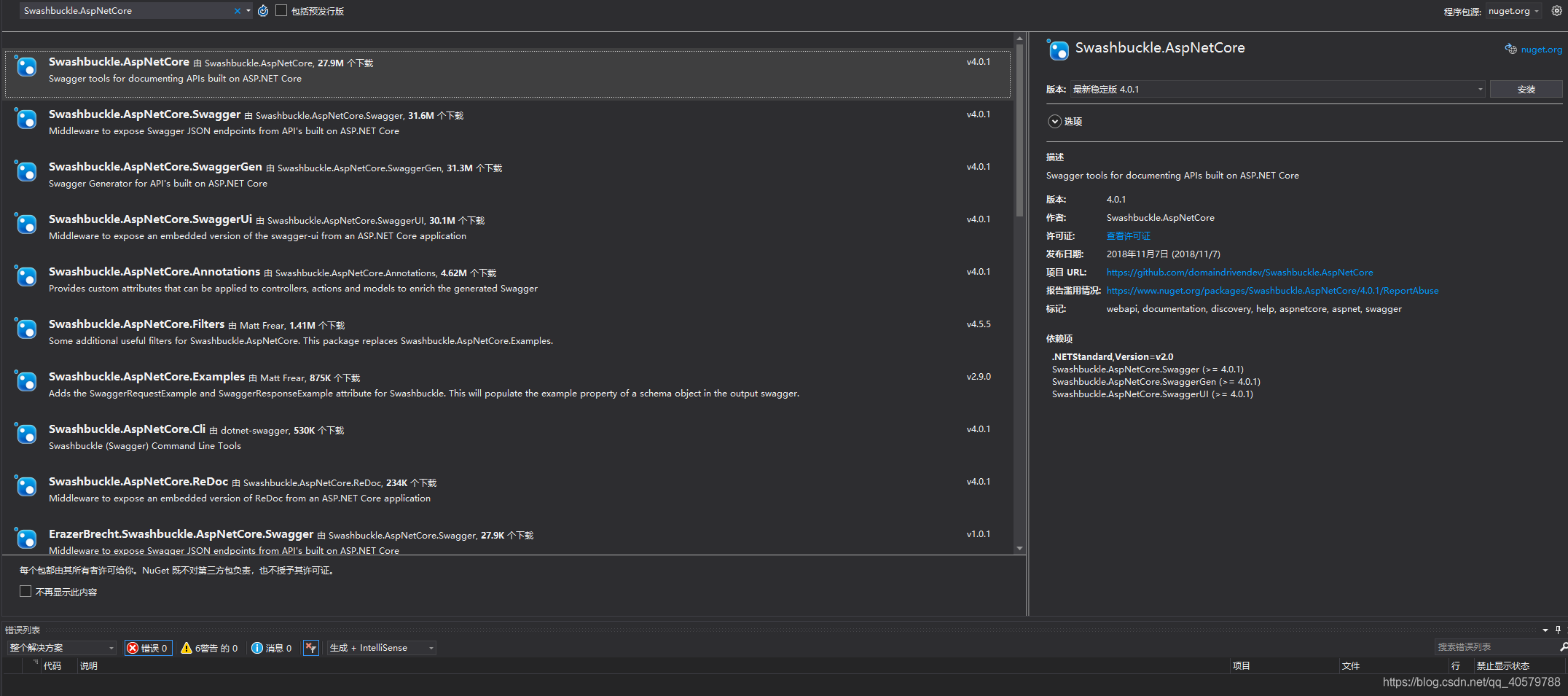The width and height of the screenshot is (1568, 696).
Task: Select Swashbuckle.AspNetCore.Swagger package icon
Action: 26,119
